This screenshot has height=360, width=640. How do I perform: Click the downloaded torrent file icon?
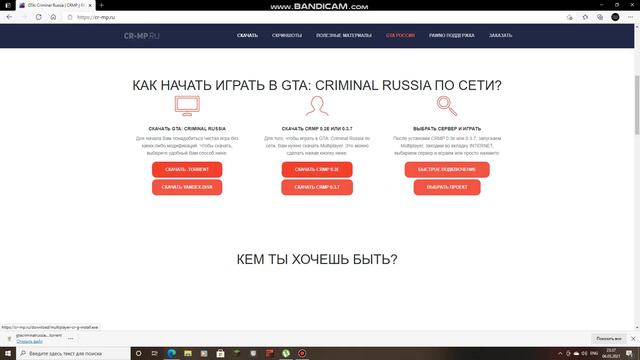tap(9, 339)
